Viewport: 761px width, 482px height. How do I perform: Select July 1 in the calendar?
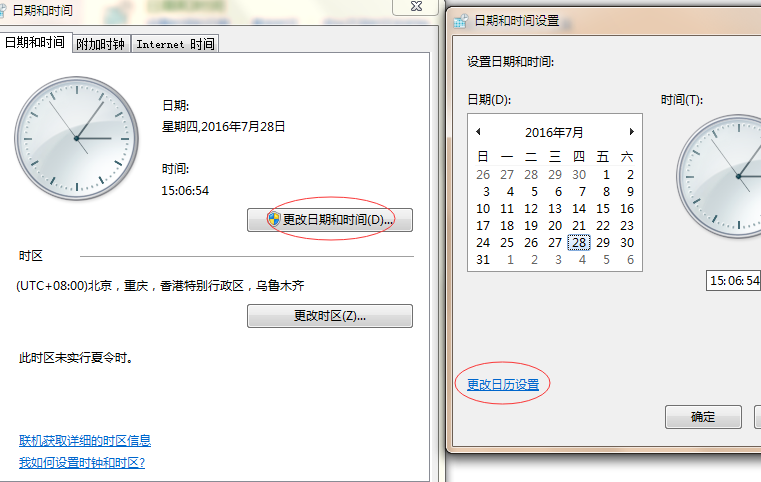tap(606, 175)
